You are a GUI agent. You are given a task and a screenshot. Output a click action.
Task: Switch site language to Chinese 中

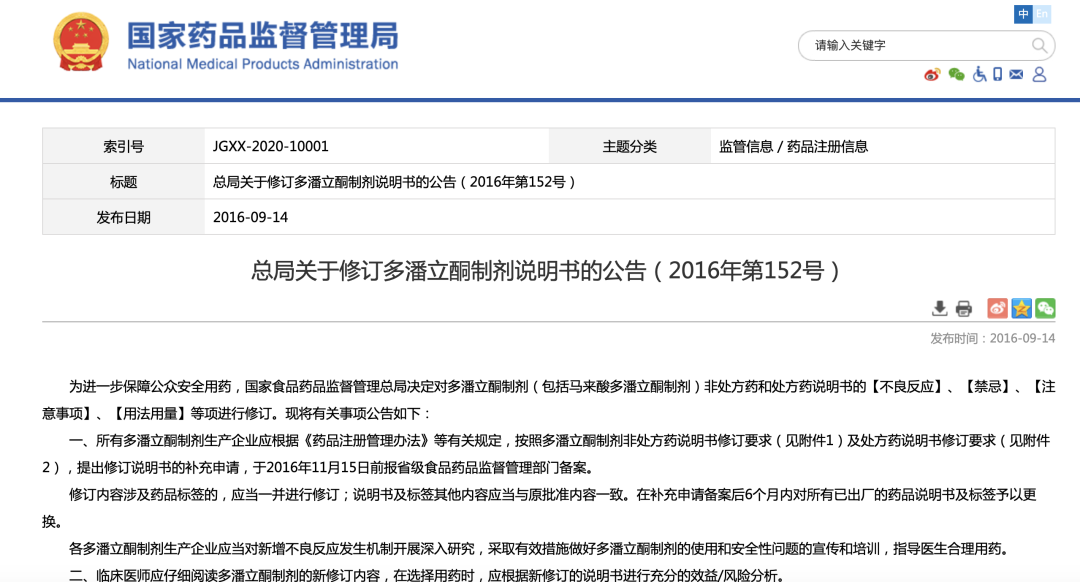tap(1023, 14)
